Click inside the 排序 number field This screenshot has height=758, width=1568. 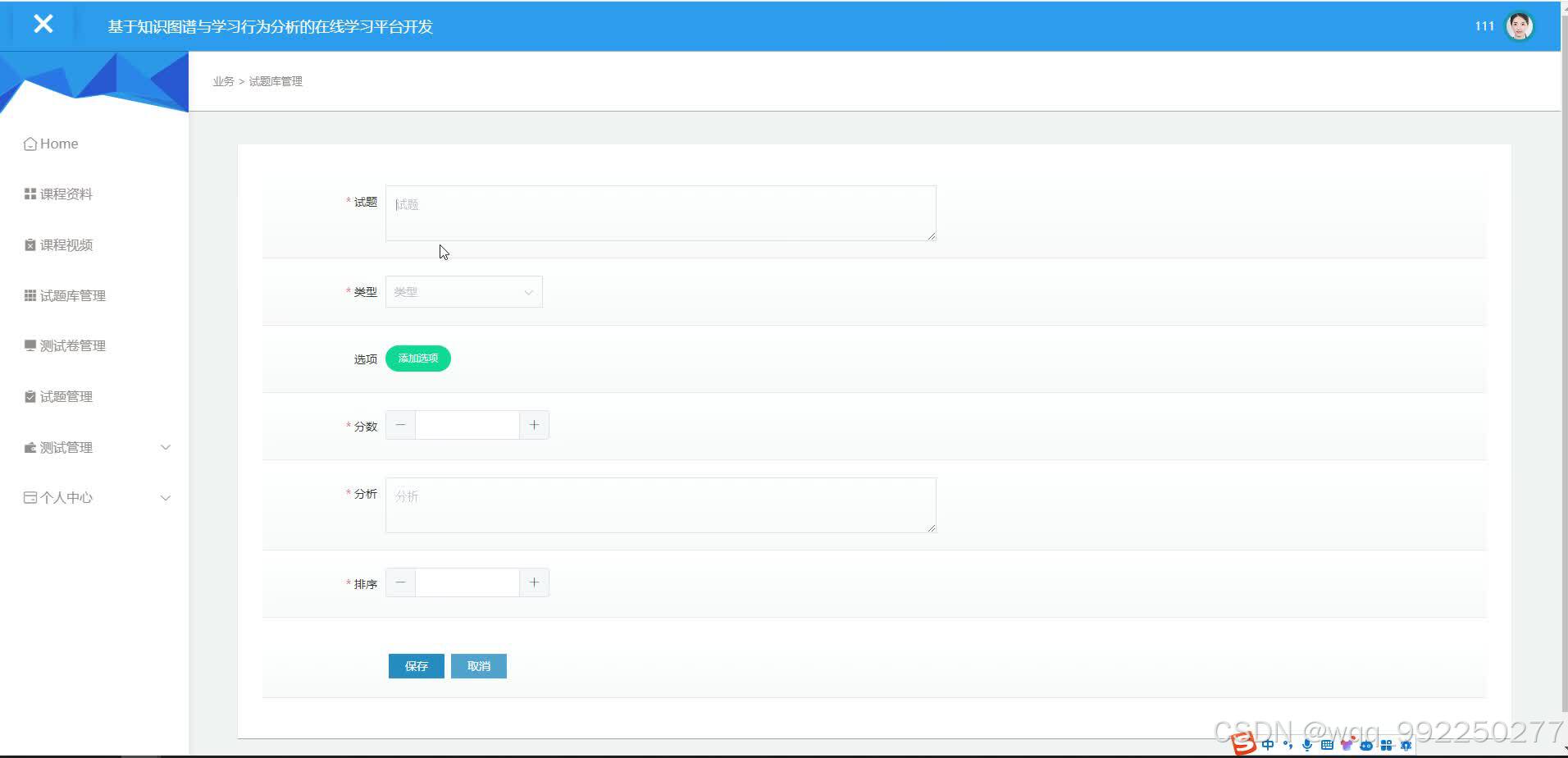point(467,582)
